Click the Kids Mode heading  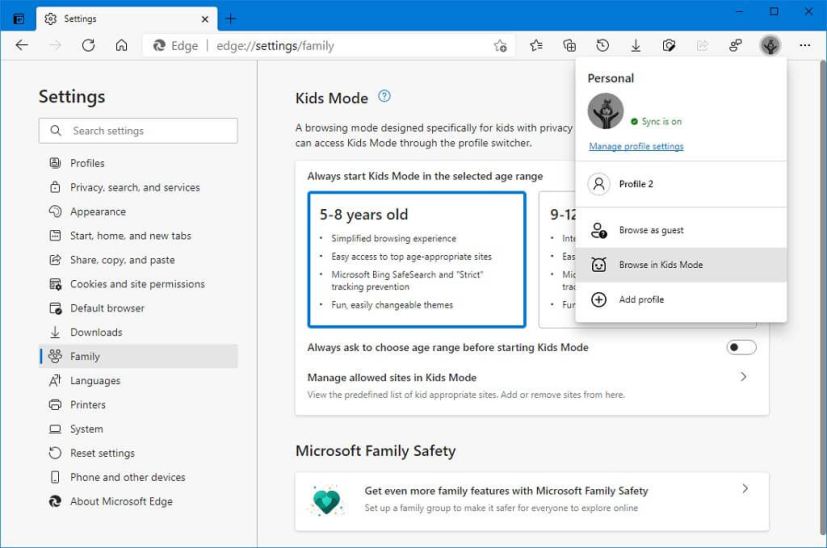click(332, 98)
